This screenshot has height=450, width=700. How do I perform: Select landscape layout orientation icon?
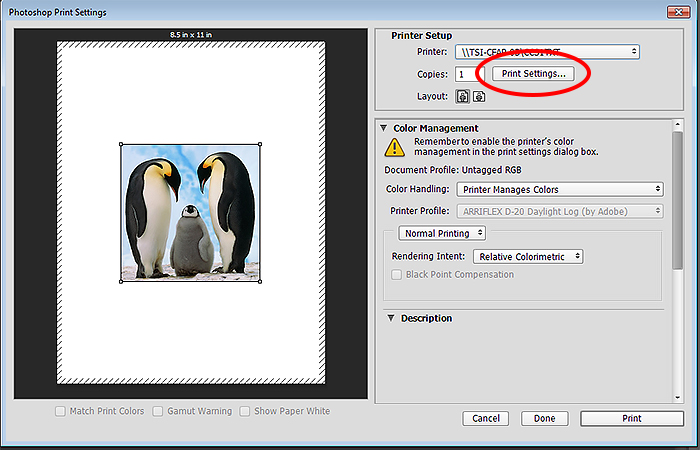[x=479, y=97]
